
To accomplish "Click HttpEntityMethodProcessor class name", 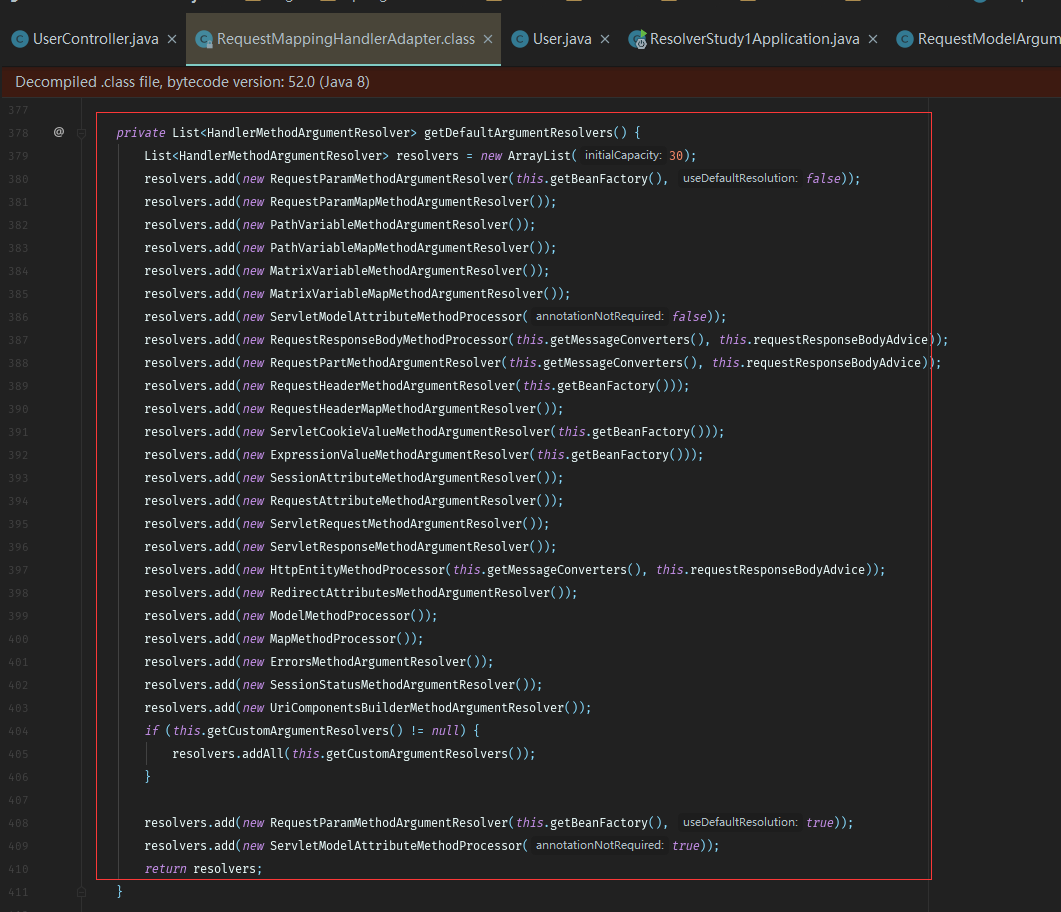I will 357,570.
